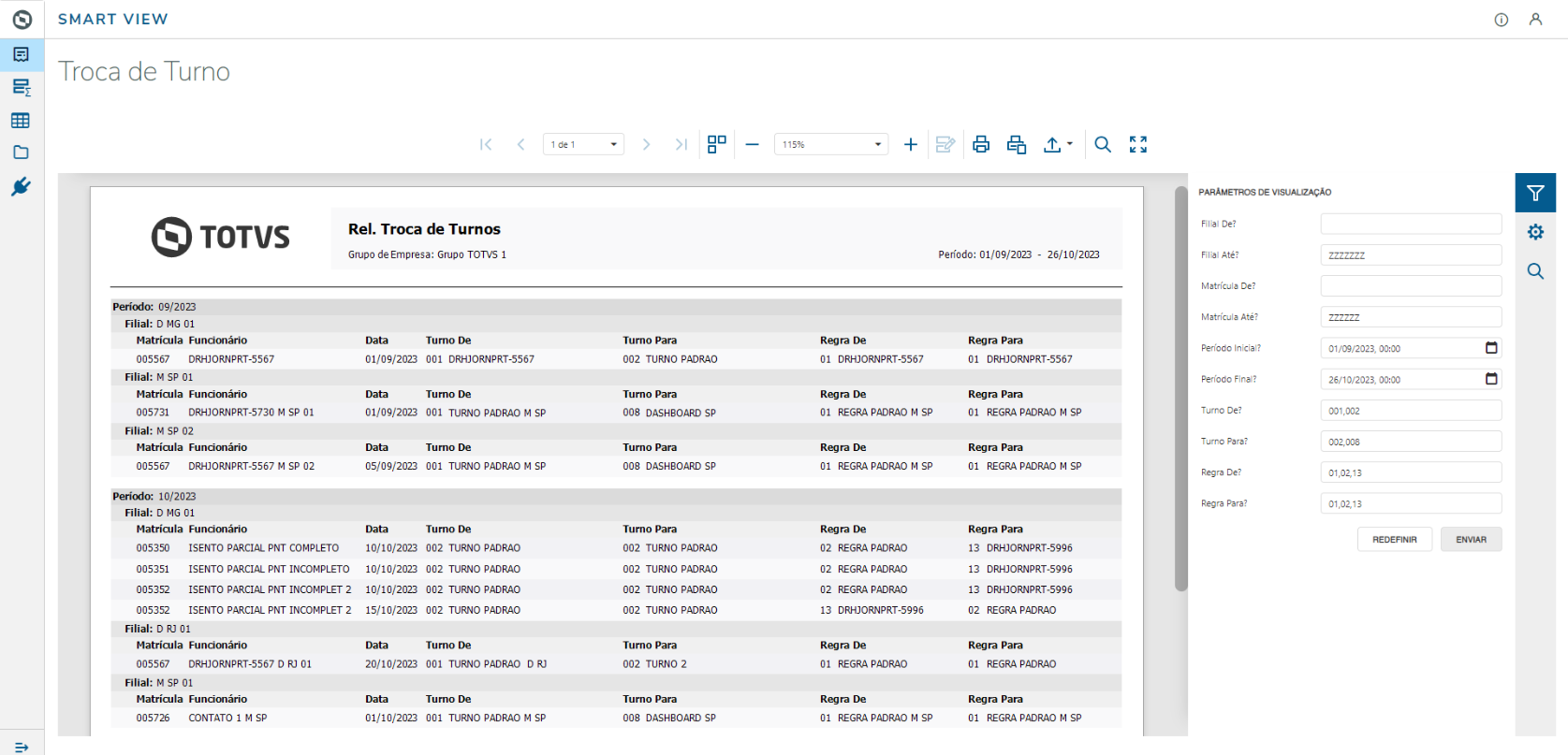The width and height of the screenshot is (1568, 755).
Task: Click the REDEFINIR button
Action: pos(1395,539)
